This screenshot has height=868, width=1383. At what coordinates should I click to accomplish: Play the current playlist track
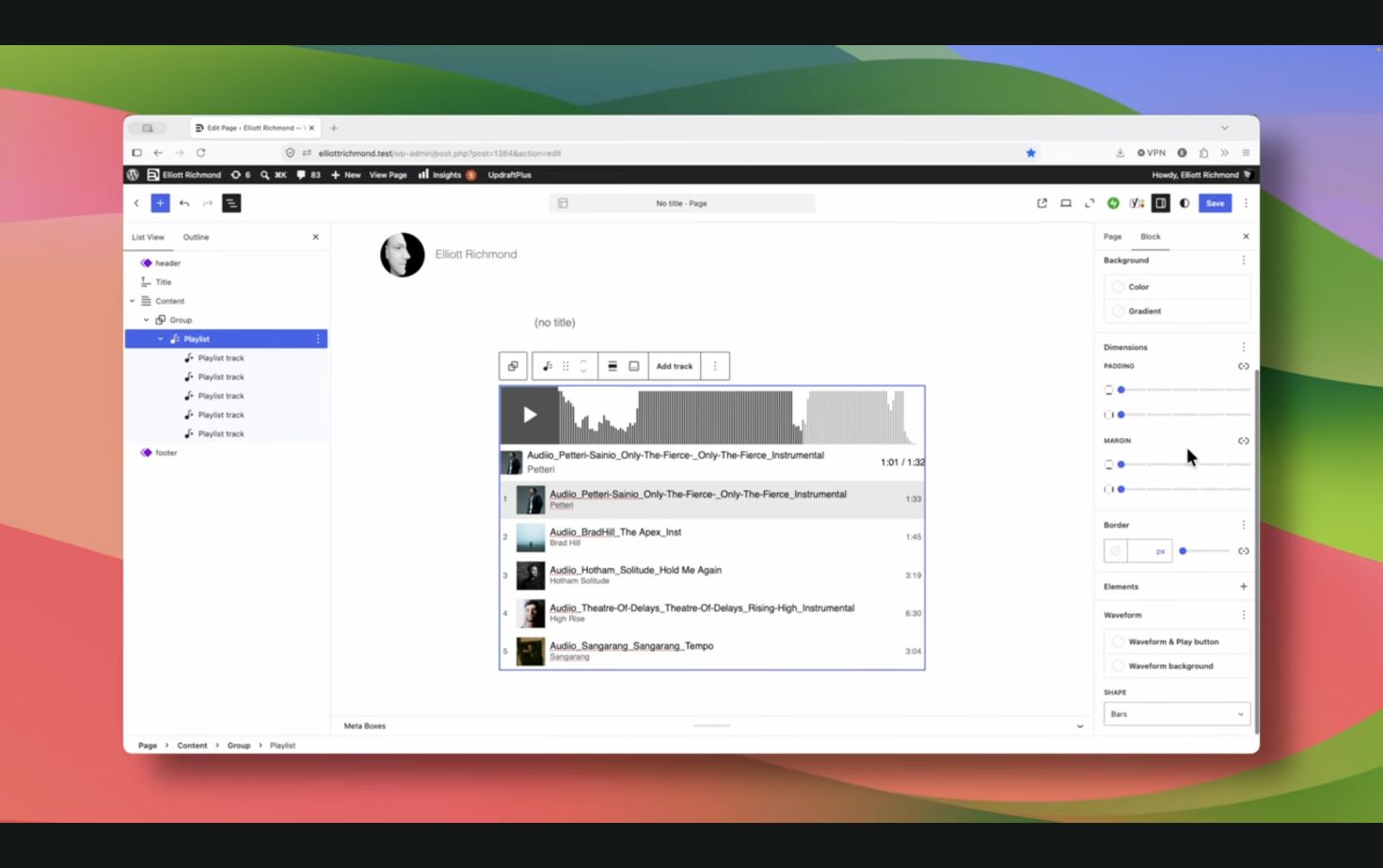click(530, 415)
